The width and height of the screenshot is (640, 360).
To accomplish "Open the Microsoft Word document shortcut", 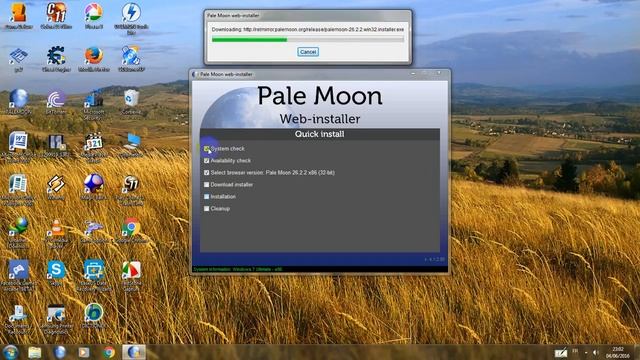I will point(18,146).
